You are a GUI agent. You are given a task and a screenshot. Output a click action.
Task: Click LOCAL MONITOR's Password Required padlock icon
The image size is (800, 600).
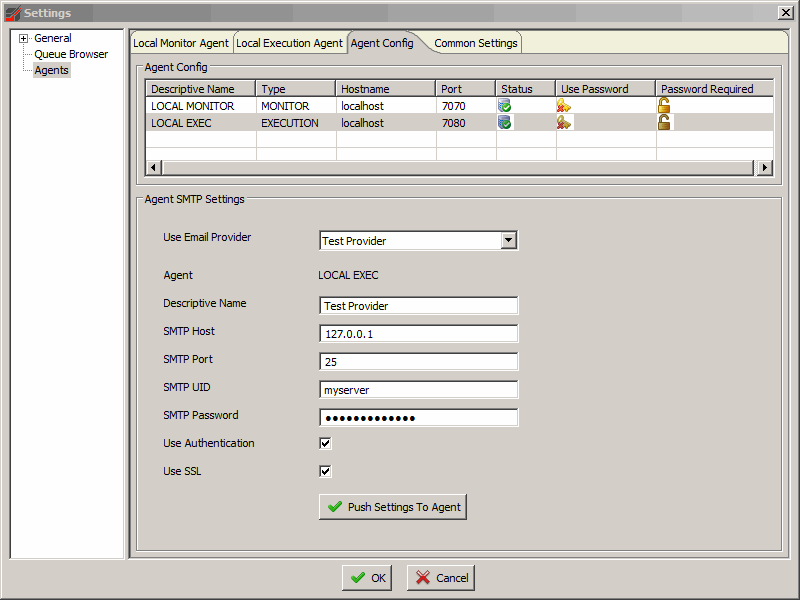tap(664, 105)
